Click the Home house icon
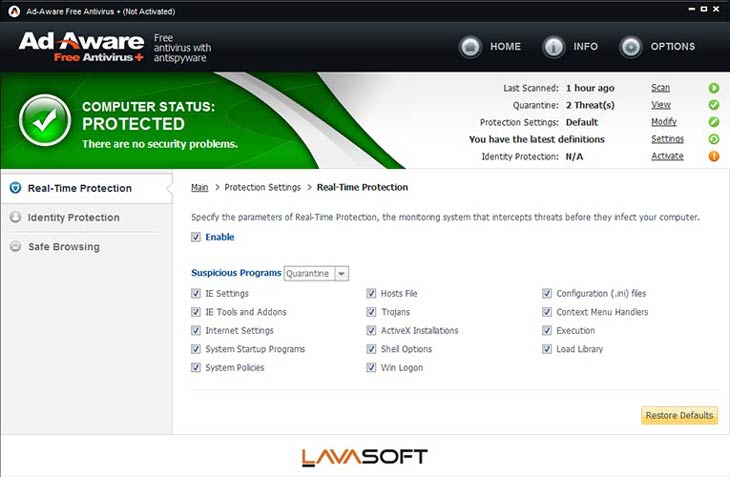 click(470, 47)
